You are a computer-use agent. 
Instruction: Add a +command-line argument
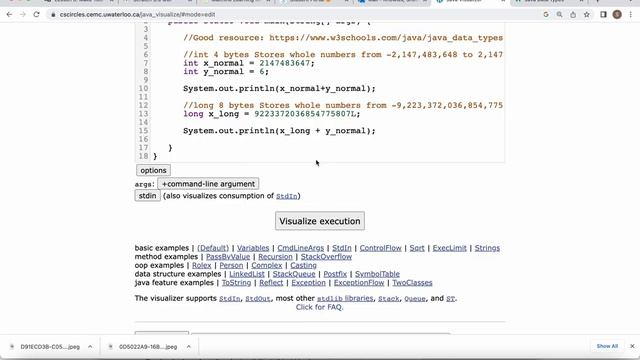208,184
